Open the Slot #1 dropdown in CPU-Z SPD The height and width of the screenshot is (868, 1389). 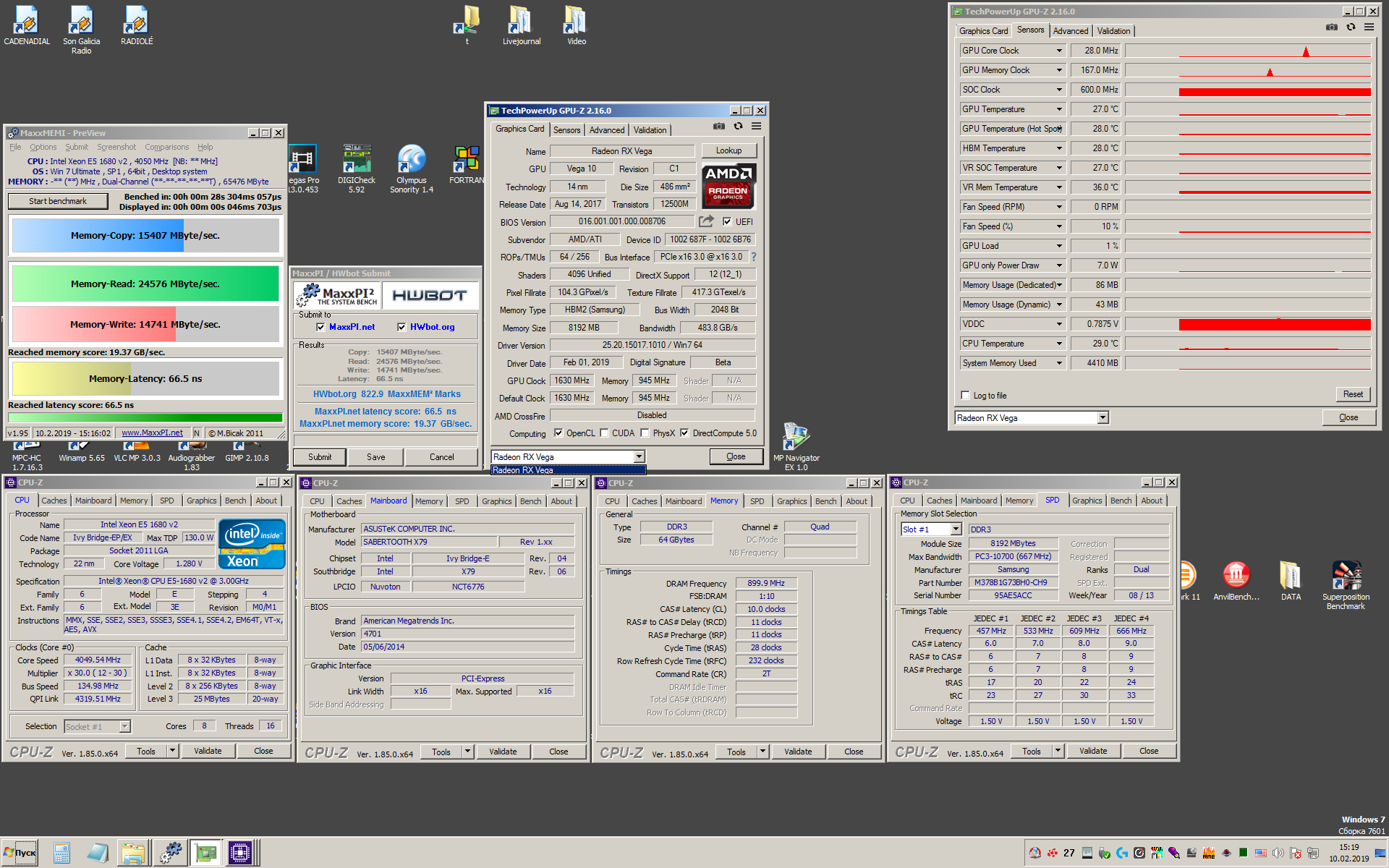[x=956, y=529]
